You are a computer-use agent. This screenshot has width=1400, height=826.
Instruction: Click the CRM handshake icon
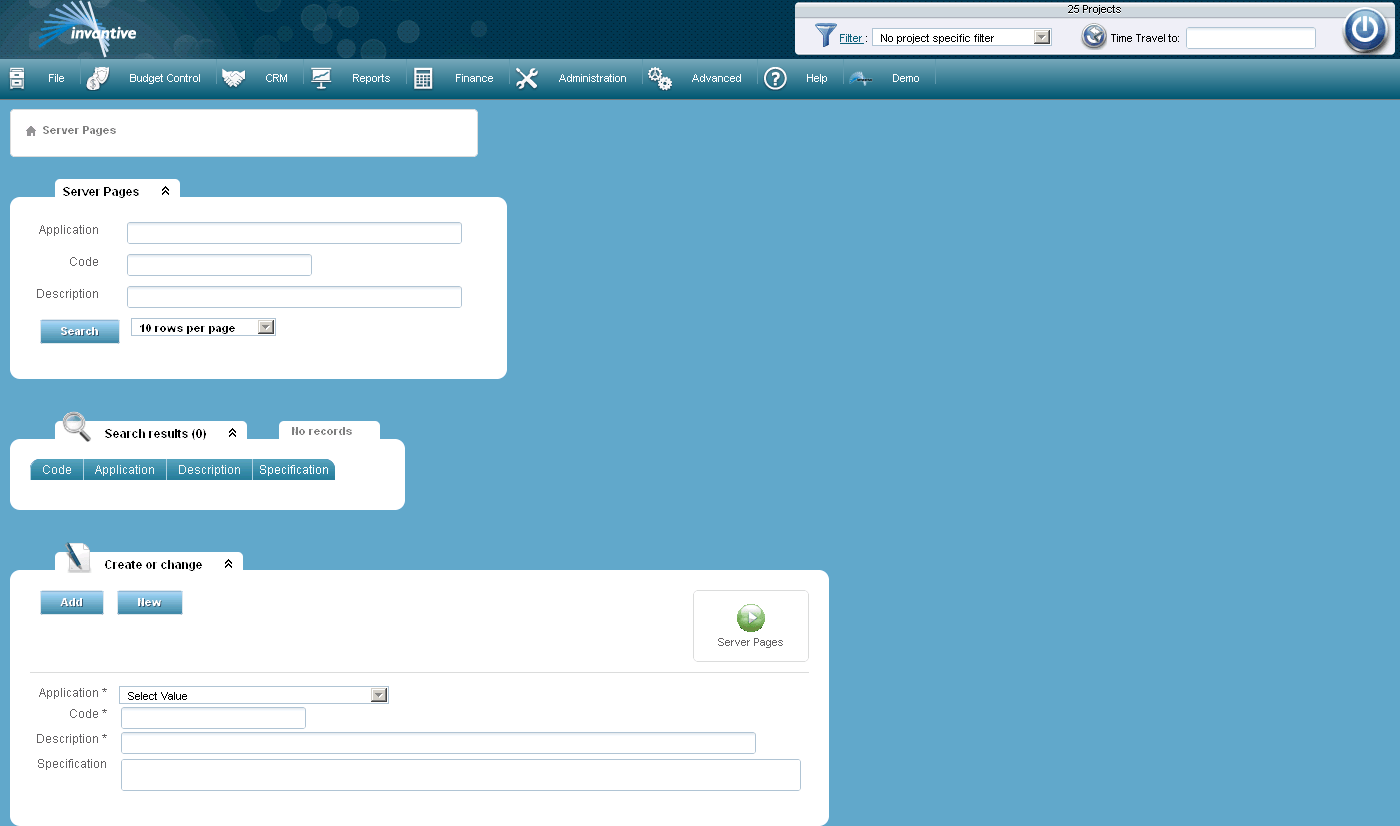click(234, 77)
